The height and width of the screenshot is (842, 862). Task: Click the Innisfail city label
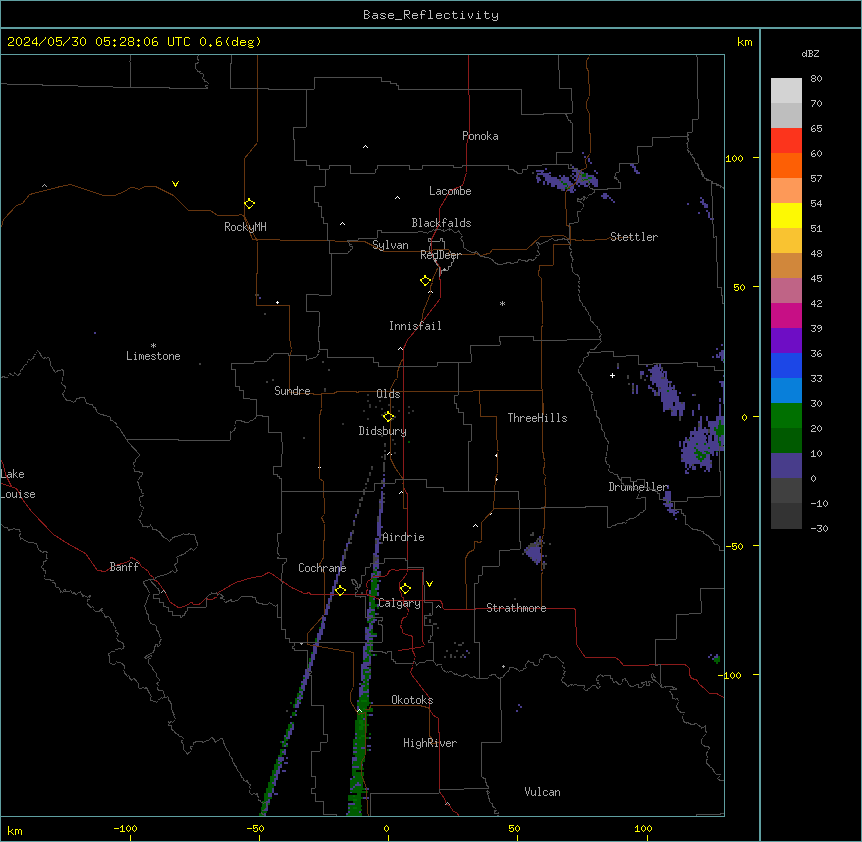[415, 326]
